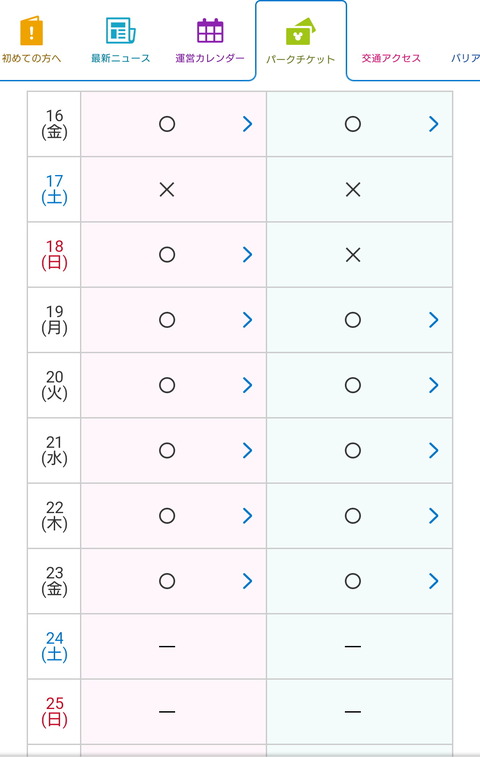Screen dimensions: 480x757
Task: Expand 18(日) pink column chevron arrow
Action: pyautogui.click(x=248, y=254)
